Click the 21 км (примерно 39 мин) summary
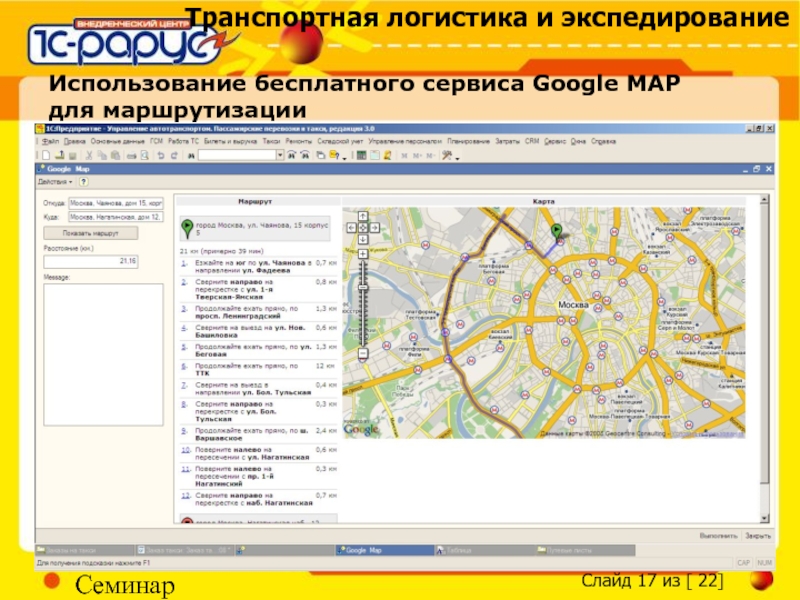This screenshot has height=600, width=800. (221, 251)
